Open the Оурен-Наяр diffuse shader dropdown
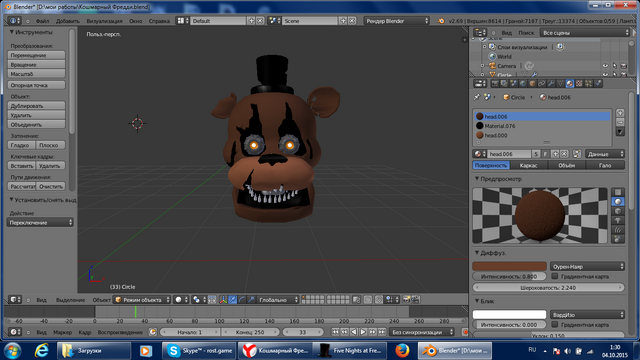Image resolution: width=640 pixels, height=360 pixels. (587, 267)
